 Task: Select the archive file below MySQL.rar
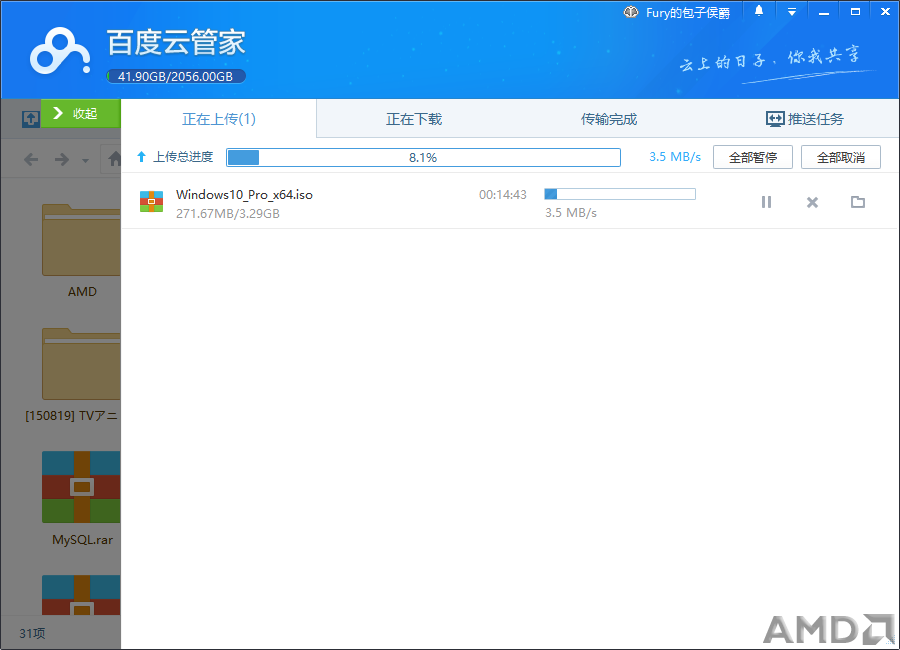(x=81, y=595)
